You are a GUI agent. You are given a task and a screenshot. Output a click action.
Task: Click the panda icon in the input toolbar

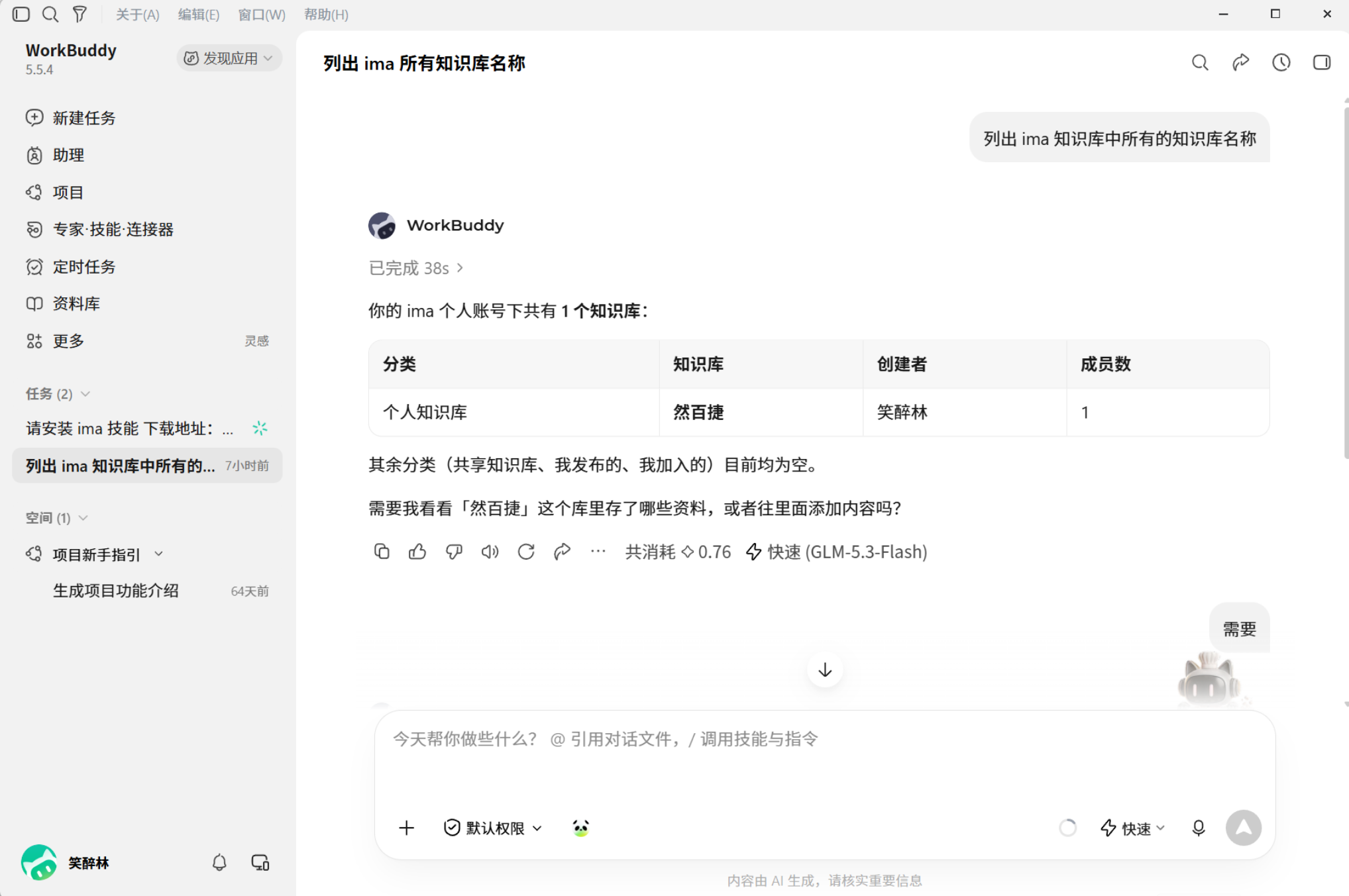[580, 828]
